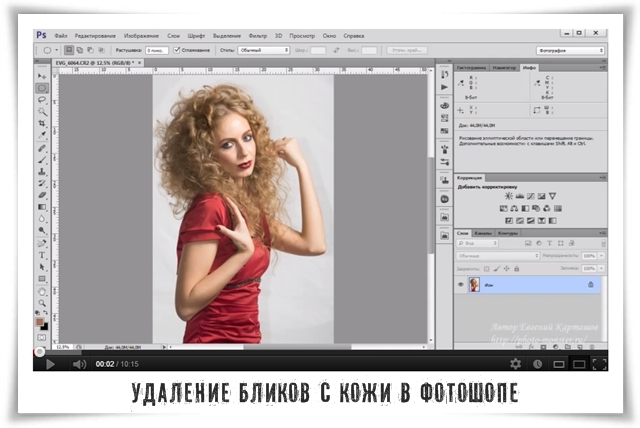The width and height of the screenshot is (640, 428).
Task: Switch to the Навигатор tab
Action: (504, 68)
